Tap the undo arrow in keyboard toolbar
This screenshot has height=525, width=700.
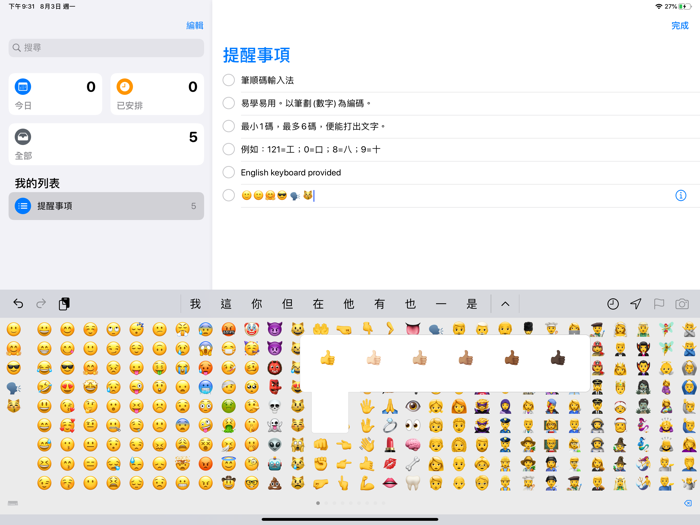click(x=18, y=304)
